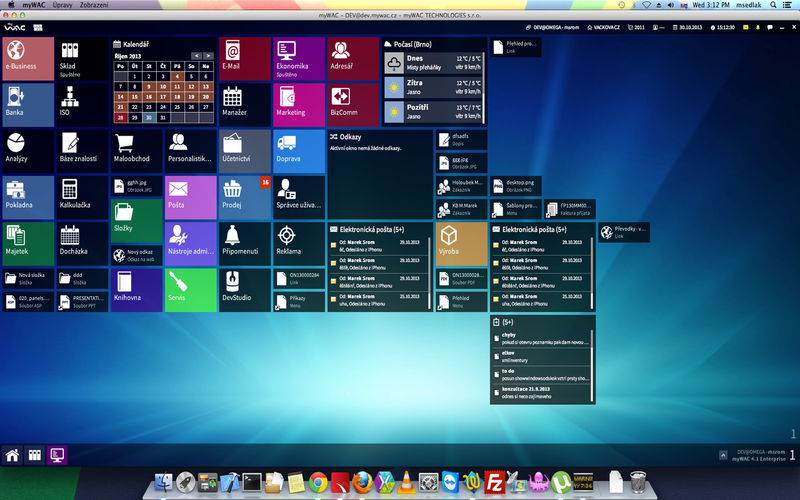Open the Prodej basket tile
This screenshot has width=800, height=500.
[245, 198]
